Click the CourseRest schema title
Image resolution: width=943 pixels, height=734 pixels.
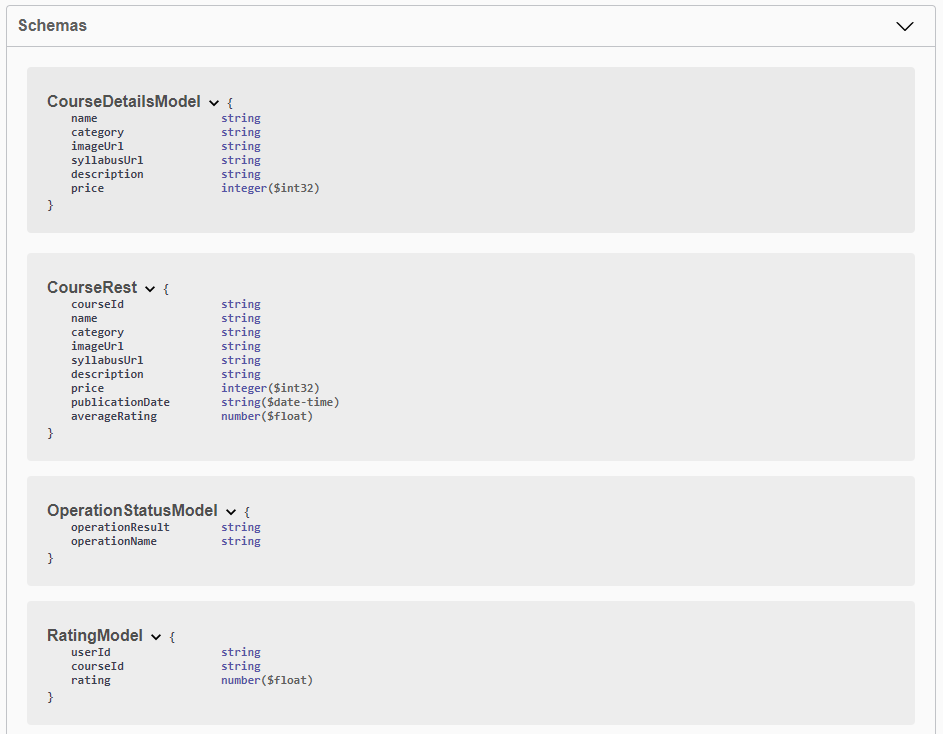(93, 287)
